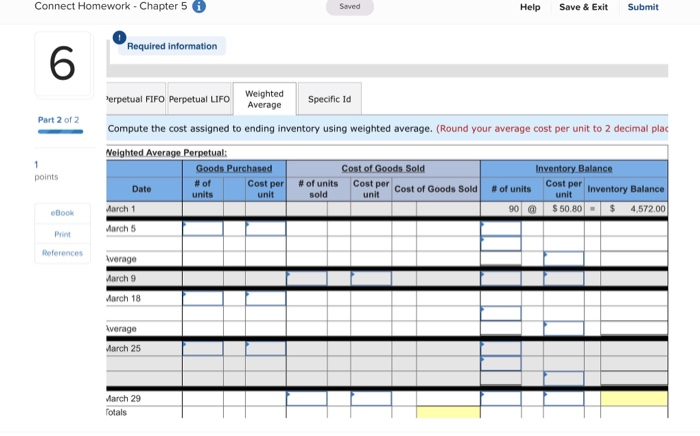
Task: Switch to the Perpetual LIFO tab
Action: pyautogui.click(x=199, y=99)
